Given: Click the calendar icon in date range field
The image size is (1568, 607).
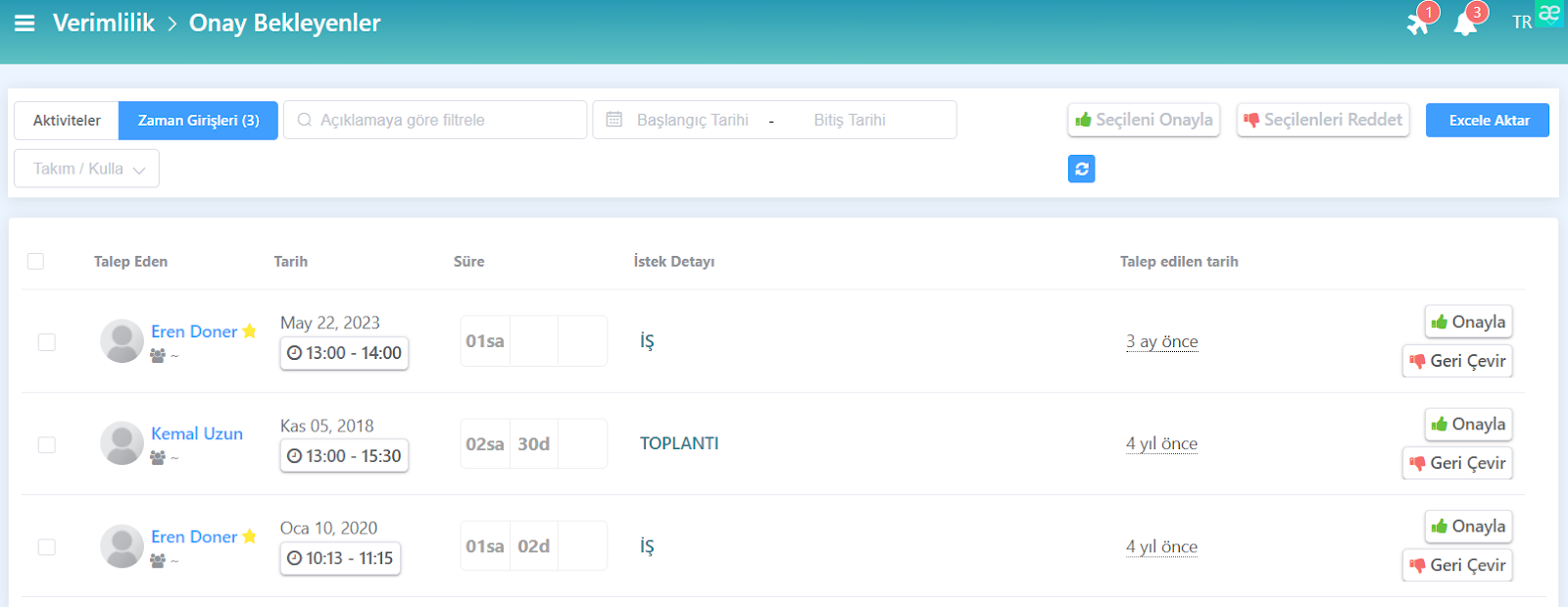Looking at the screenshot, I should 614,120.
